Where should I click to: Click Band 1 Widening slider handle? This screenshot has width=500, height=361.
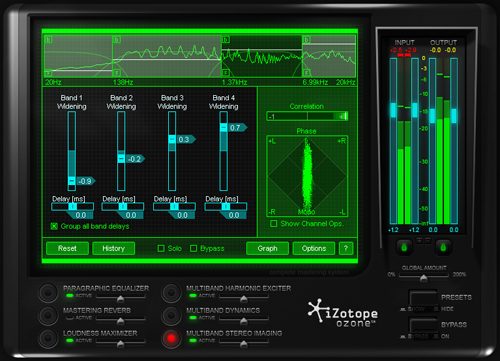(x=72, y=181)
